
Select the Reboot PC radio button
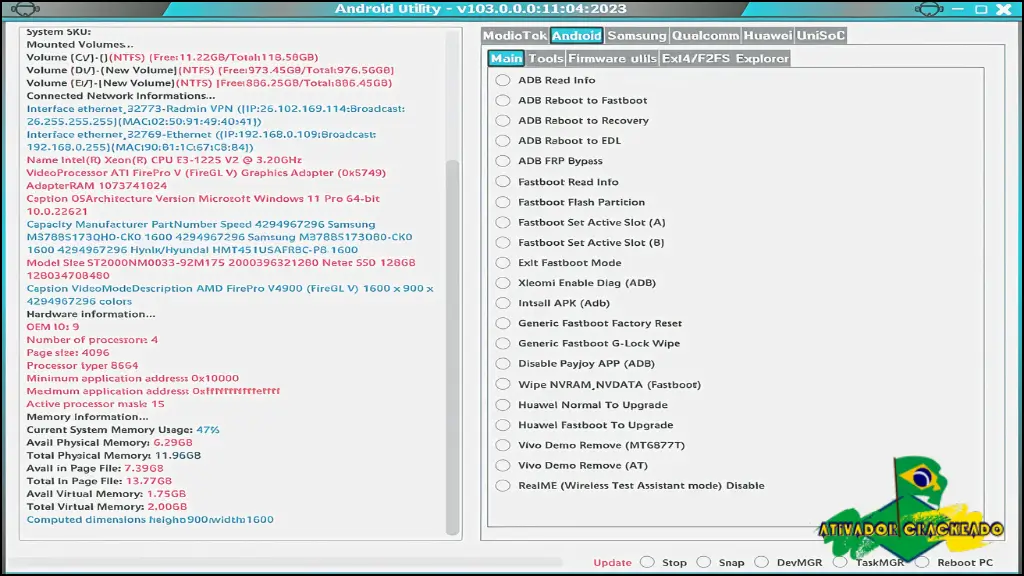(922, 562)
